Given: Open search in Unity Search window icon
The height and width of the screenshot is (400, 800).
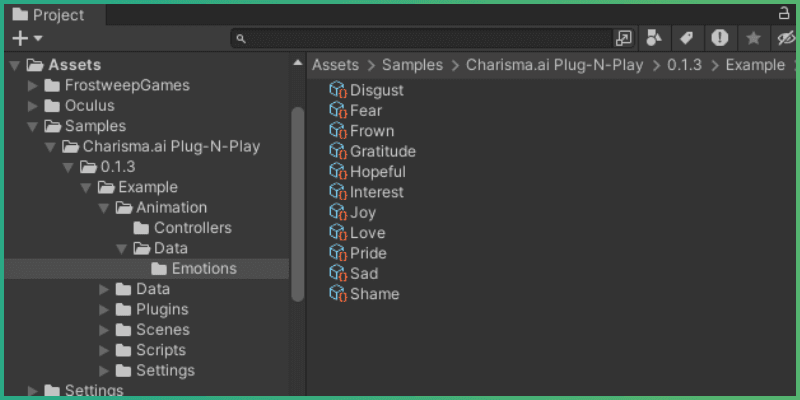Looking at the screenshot, I should [623, 38].
